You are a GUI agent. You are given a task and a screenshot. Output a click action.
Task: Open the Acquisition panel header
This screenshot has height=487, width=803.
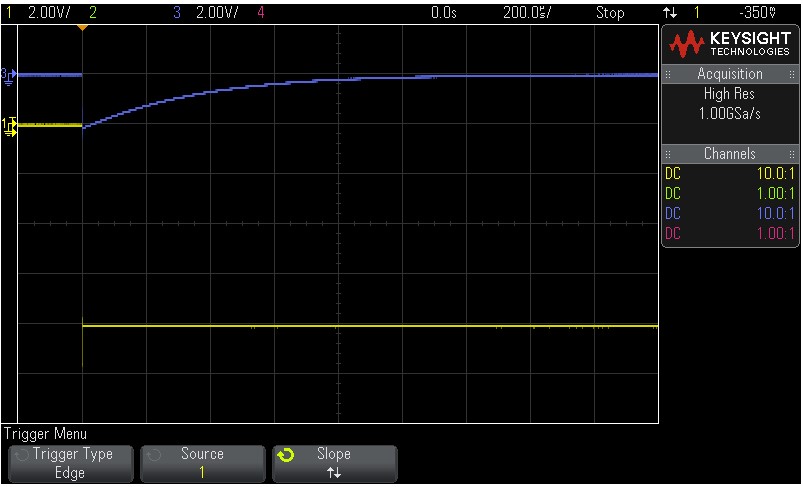(729, 74)
